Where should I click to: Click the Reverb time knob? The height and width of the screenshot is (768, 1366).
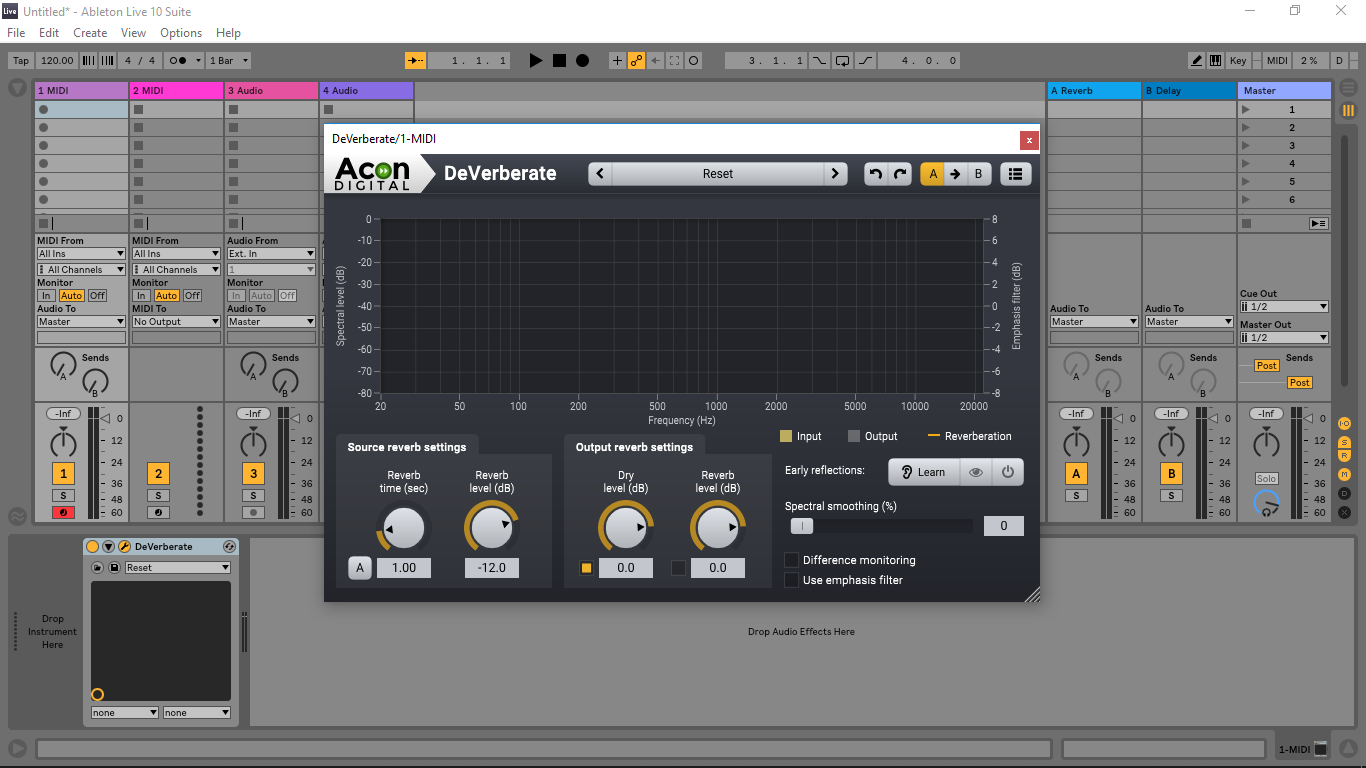coord(404,527)
